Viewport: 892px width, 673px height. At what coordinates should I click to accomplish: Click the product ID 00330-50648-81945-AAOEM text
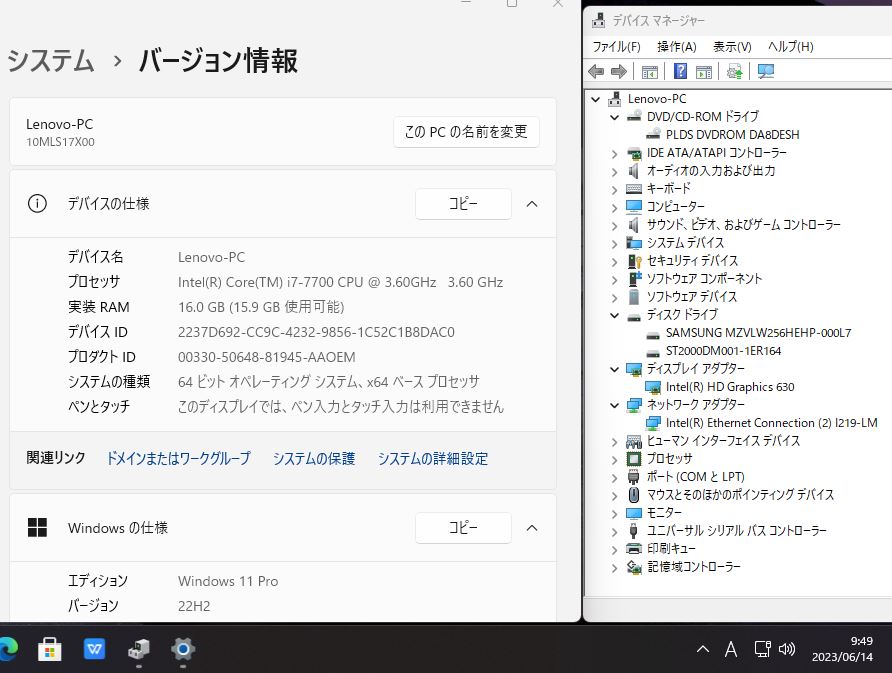click(267, 357)
